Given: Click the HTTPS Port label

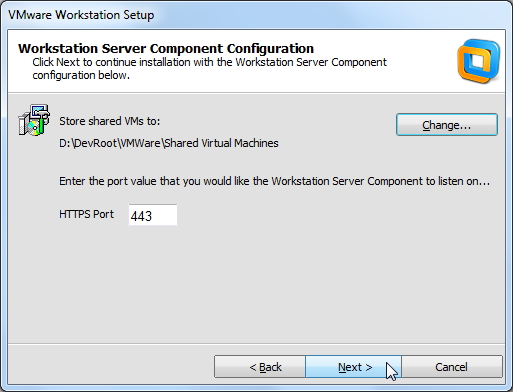Looking at the screenshot, I should point(86,214).
